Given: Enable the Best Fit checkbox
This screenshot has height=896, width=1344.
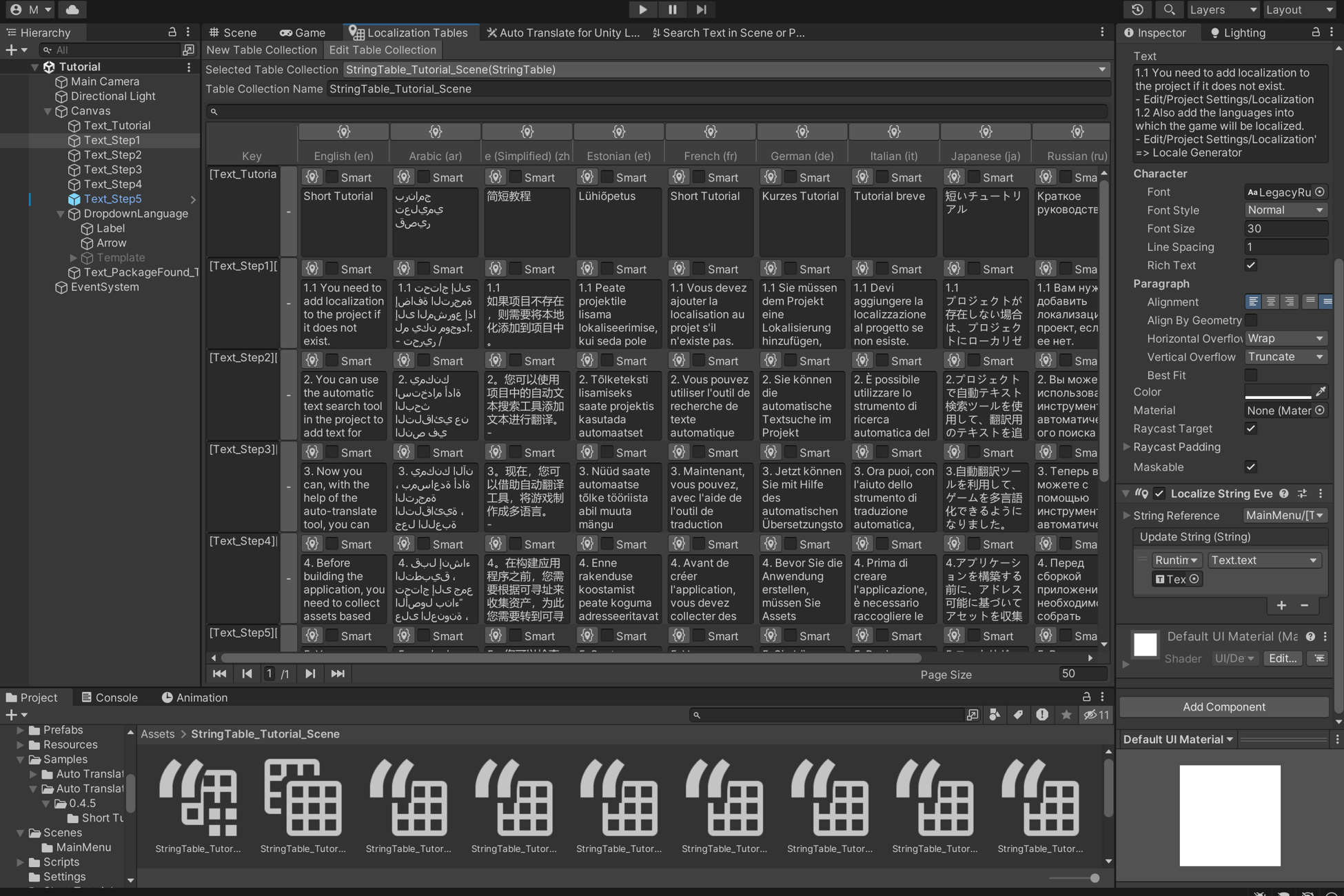Looking at the screenshot, I should click(1251, 375).
